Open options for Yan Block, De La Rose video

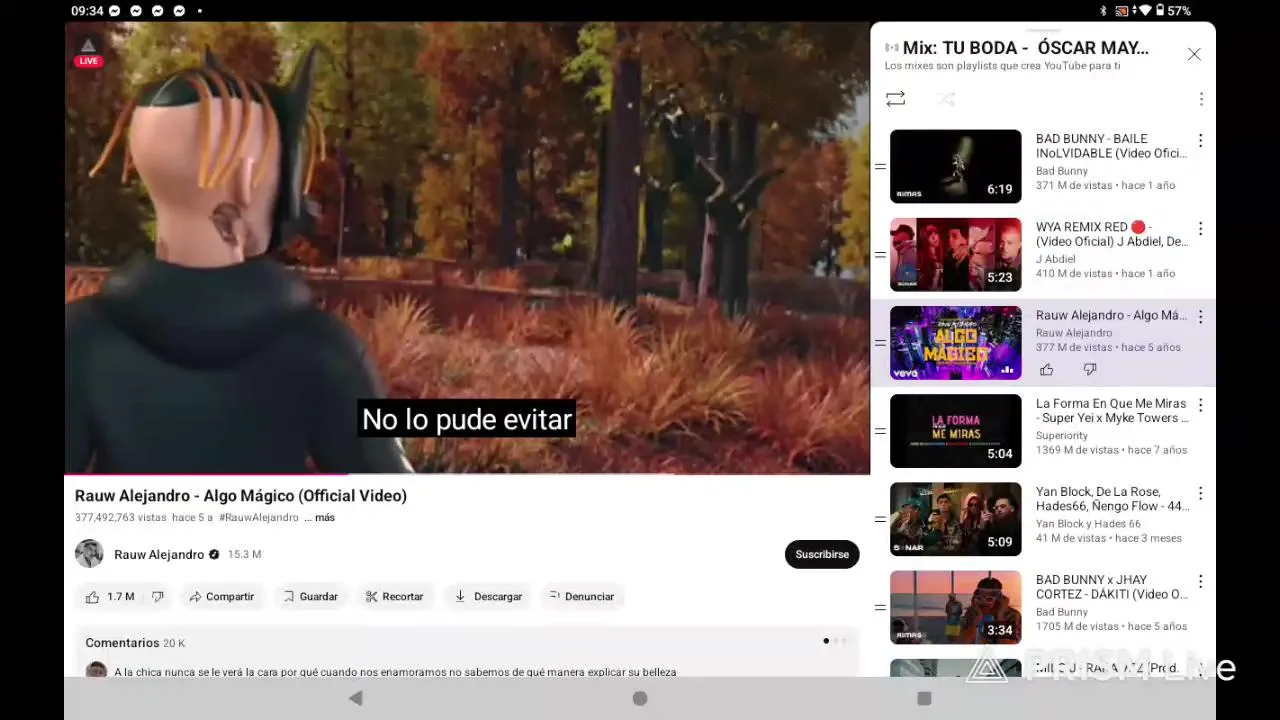[x=1201, y=493]
